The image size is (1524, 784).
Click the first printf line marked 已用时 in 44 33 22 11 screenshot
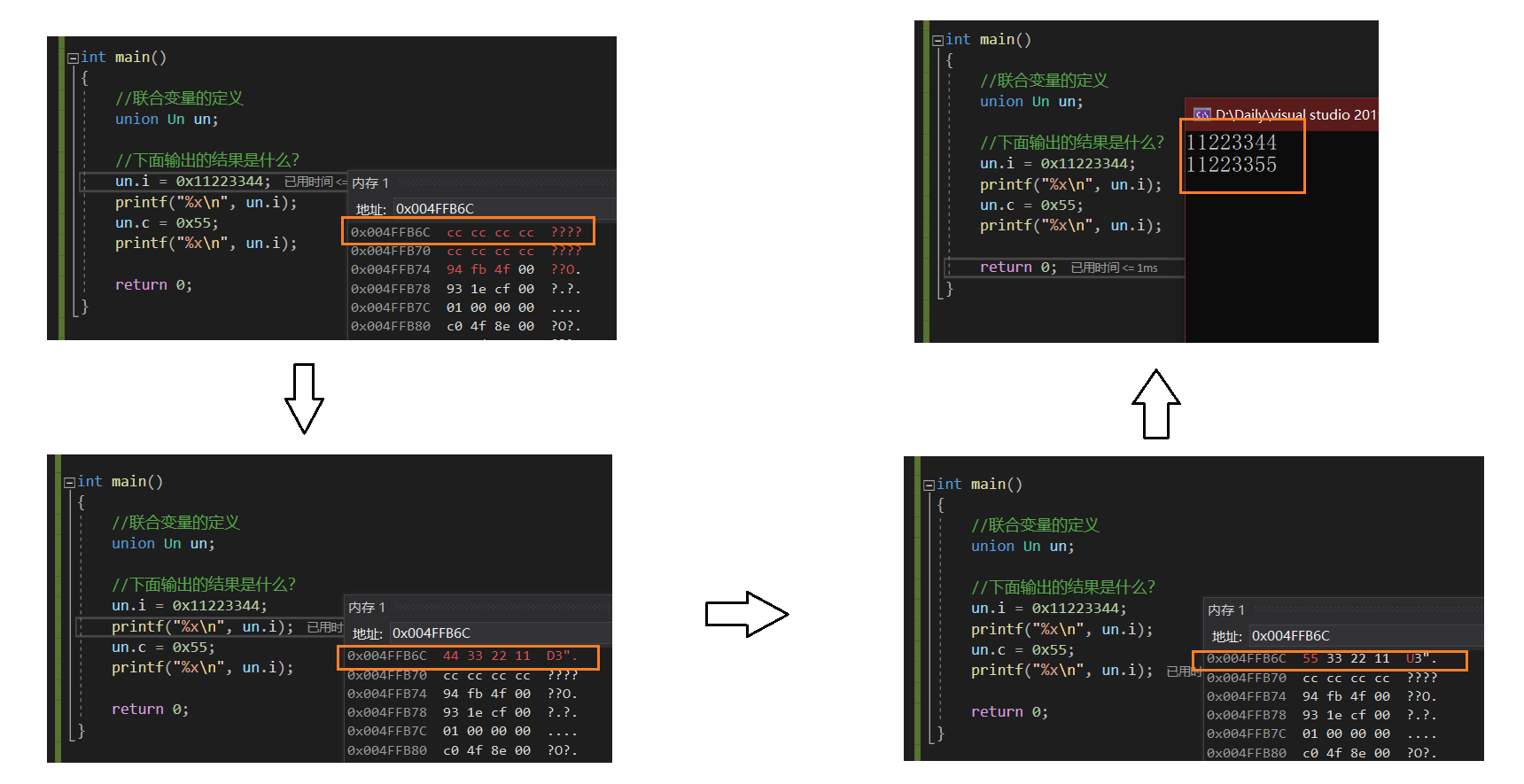pyautogui.click(x=202, y=626)
